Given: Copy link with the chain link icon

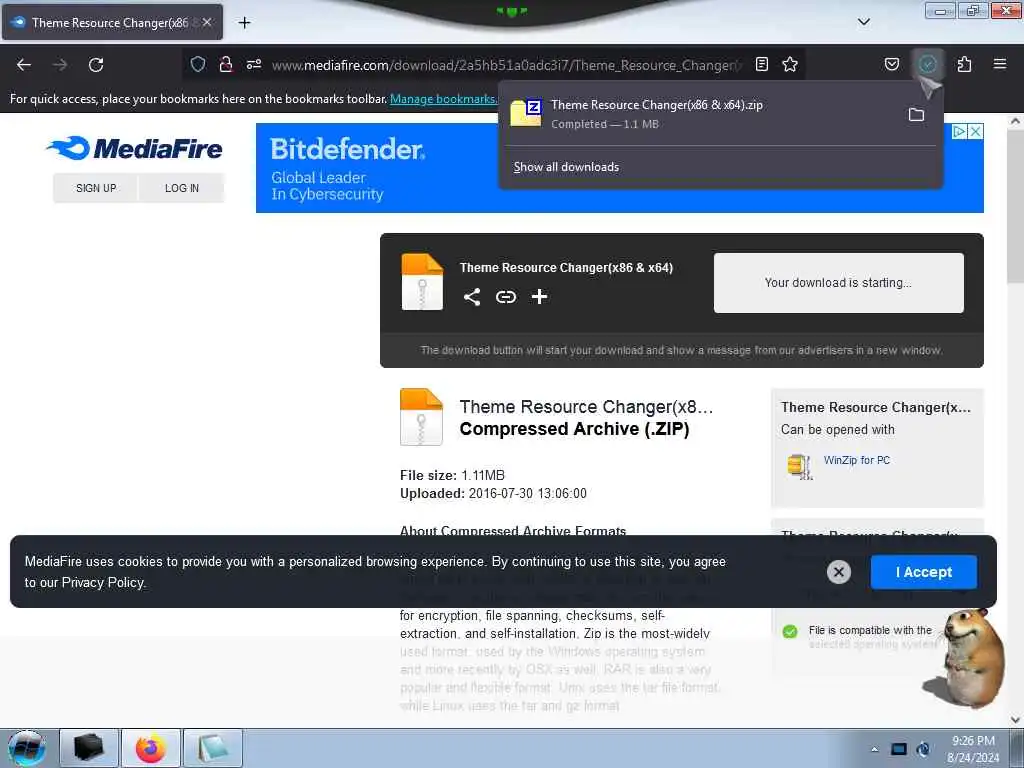Looking at the screenshot, I should [x=505, y=297].
